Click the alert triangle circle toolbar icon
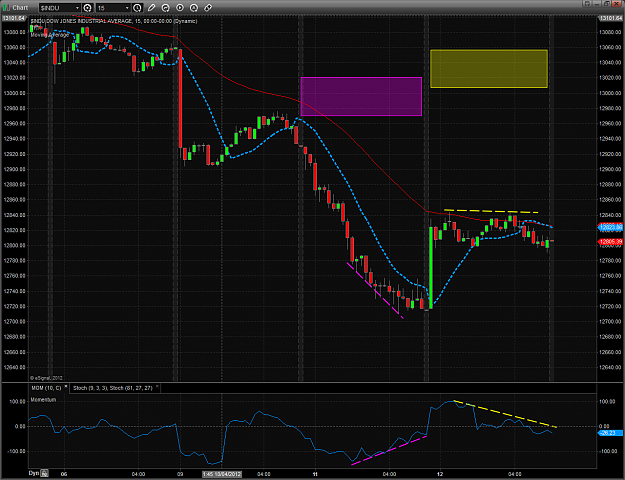This screenshot has width=625, height=480. pos(194,8)
